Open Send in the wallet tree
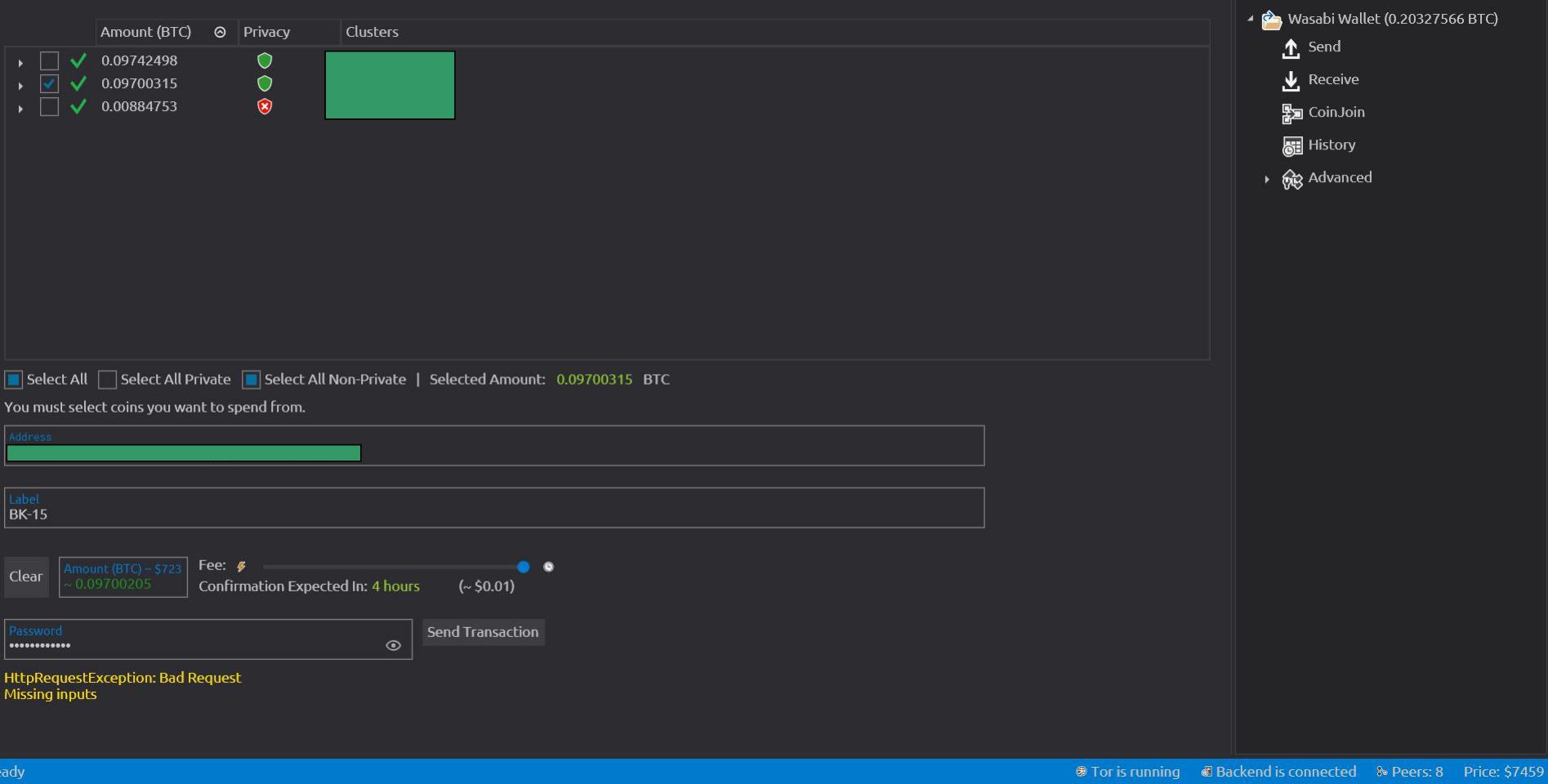The height and width of the screenshot is (784, 1548). pos(1324,47)
